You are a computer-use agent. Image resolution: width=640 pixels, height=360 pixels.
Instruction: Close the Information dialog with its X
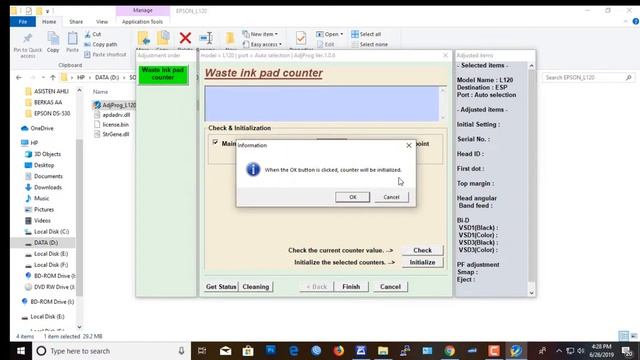(409, 145)
